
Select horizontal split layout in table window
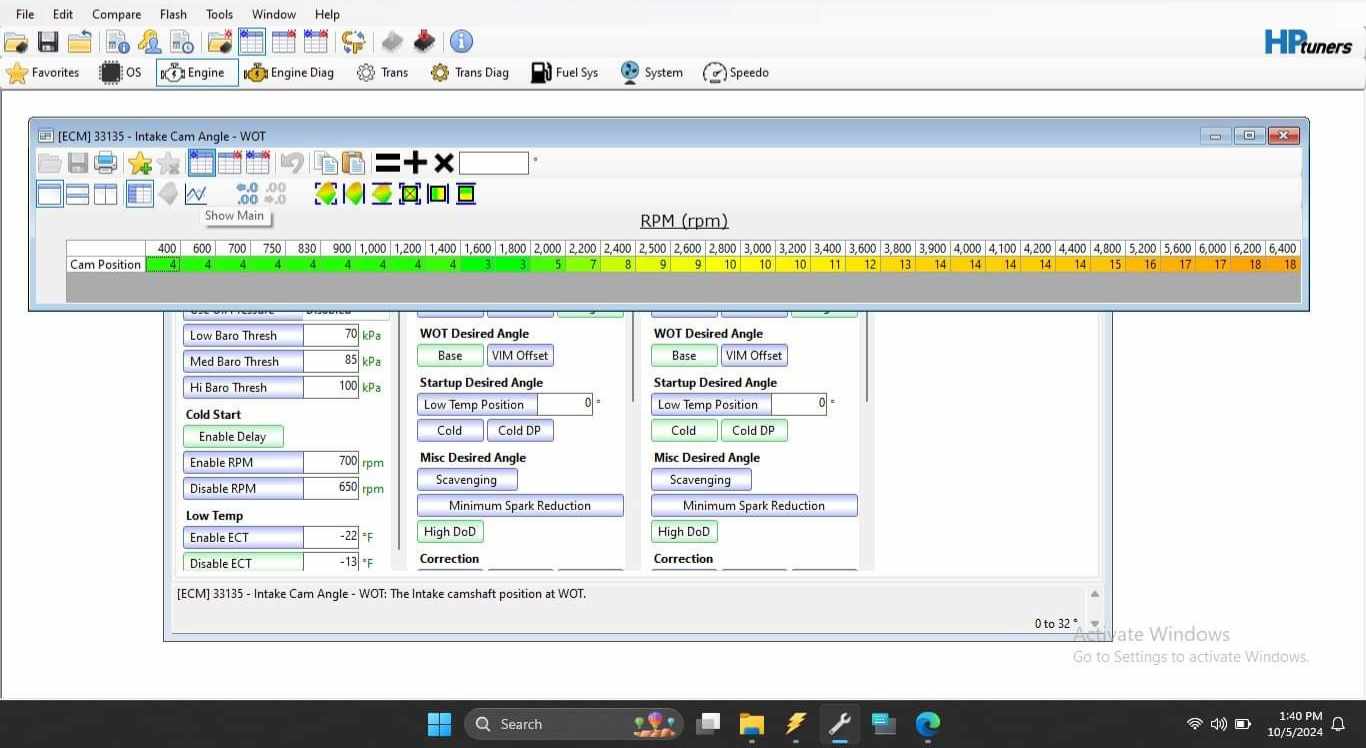(x=78, y=194)
